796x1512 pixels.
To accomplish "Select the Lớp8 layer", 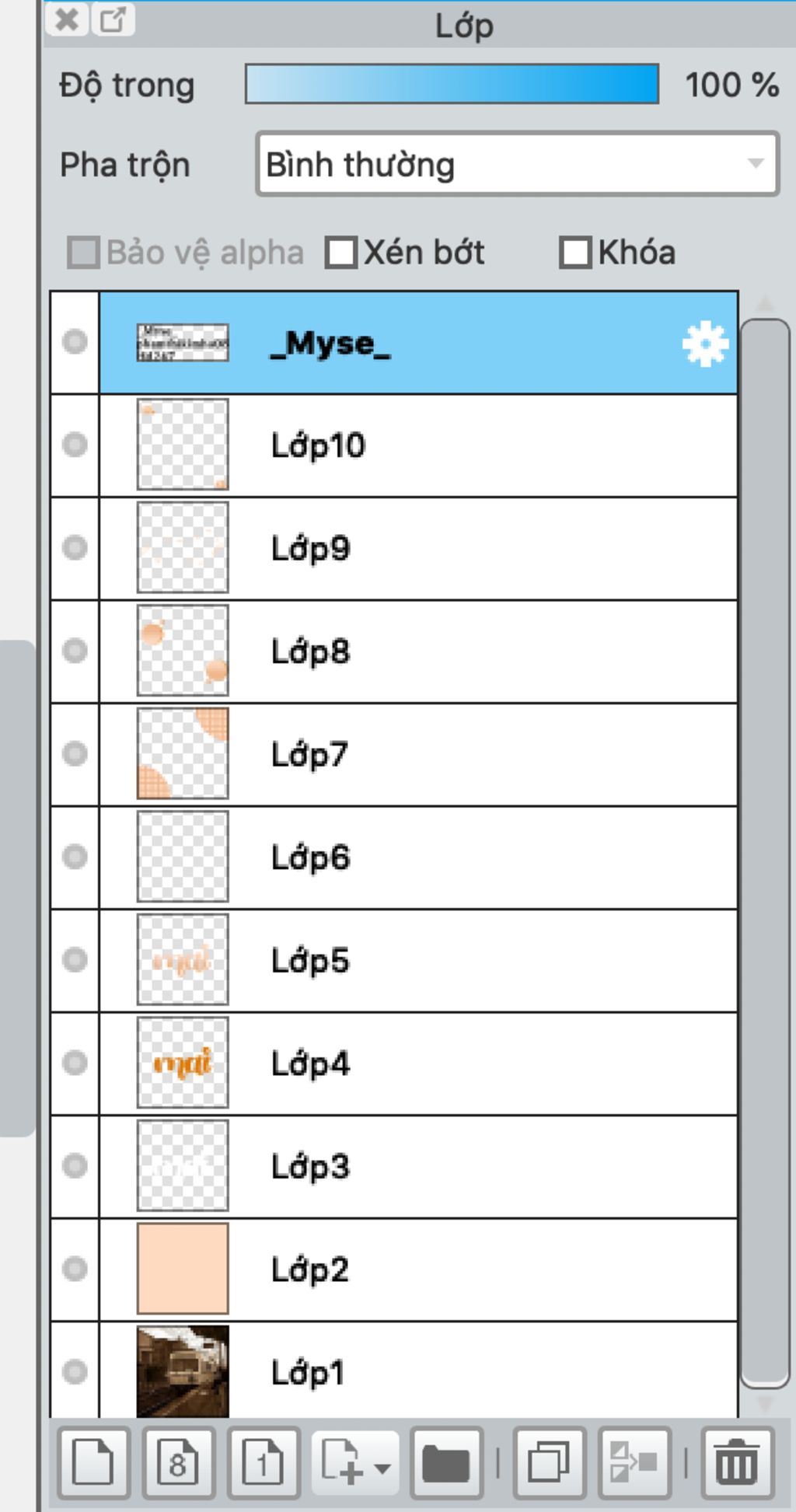I will coord(466,651).
